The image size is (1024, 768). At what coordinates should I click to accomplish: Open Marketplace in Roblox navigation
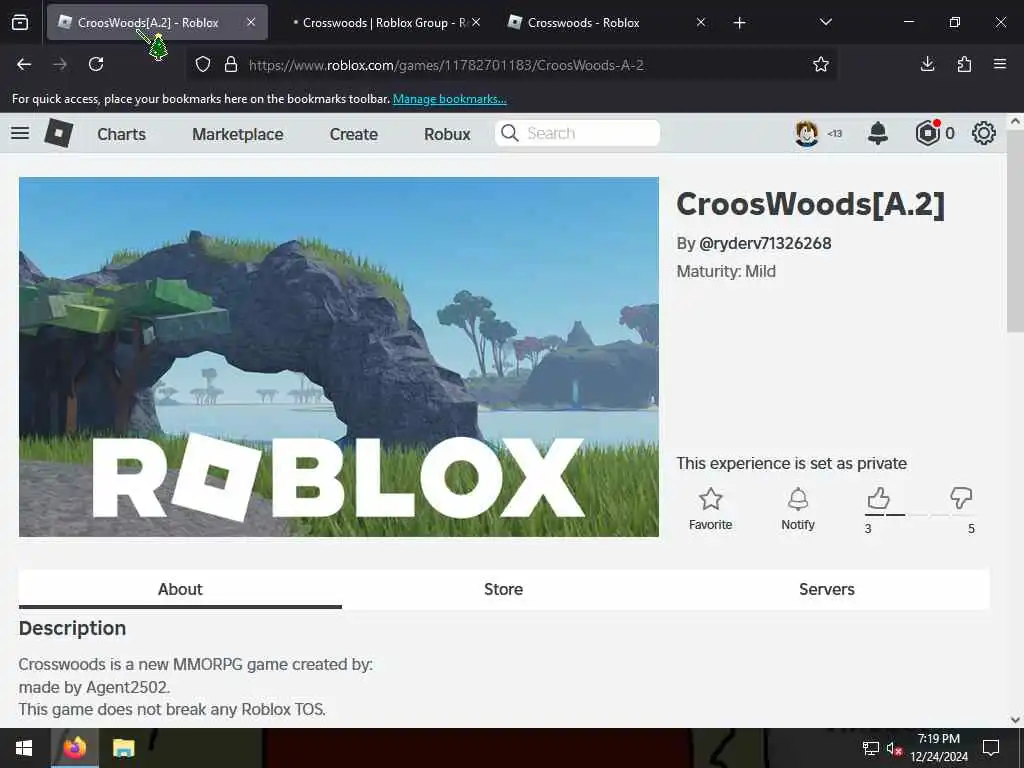(x=238, y=134)
